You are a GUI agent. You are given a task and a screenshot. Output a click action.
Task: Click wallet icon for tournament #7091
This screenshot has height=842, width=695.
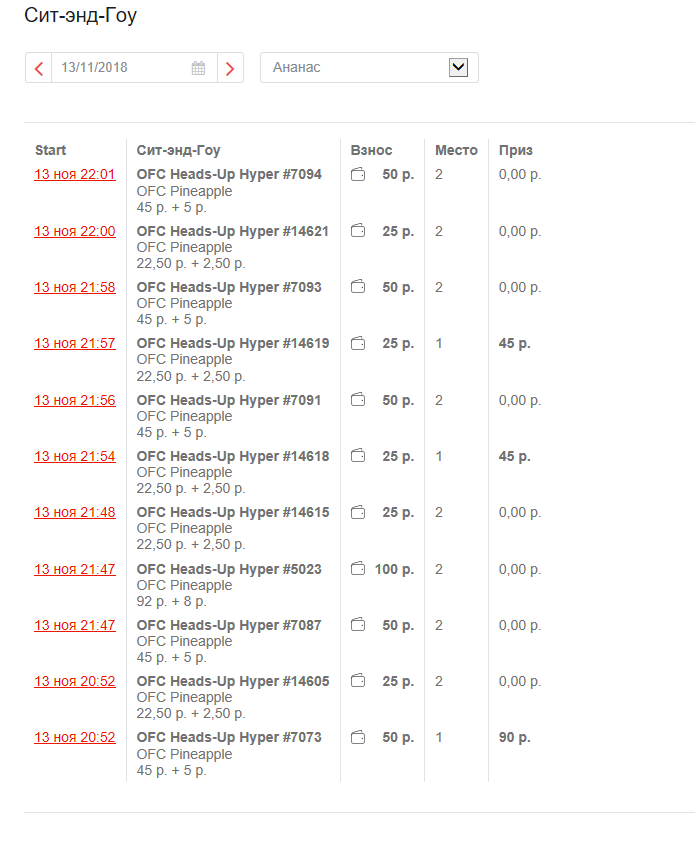[x=358, y=400]
